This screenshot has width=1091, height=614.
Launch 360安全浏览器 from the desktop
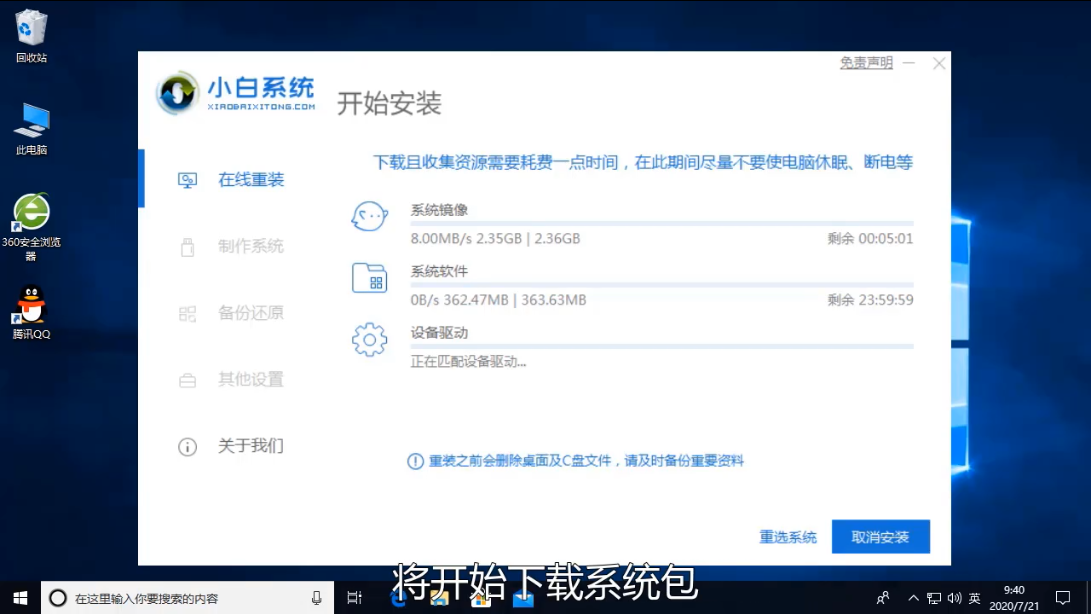pos(31,213)
